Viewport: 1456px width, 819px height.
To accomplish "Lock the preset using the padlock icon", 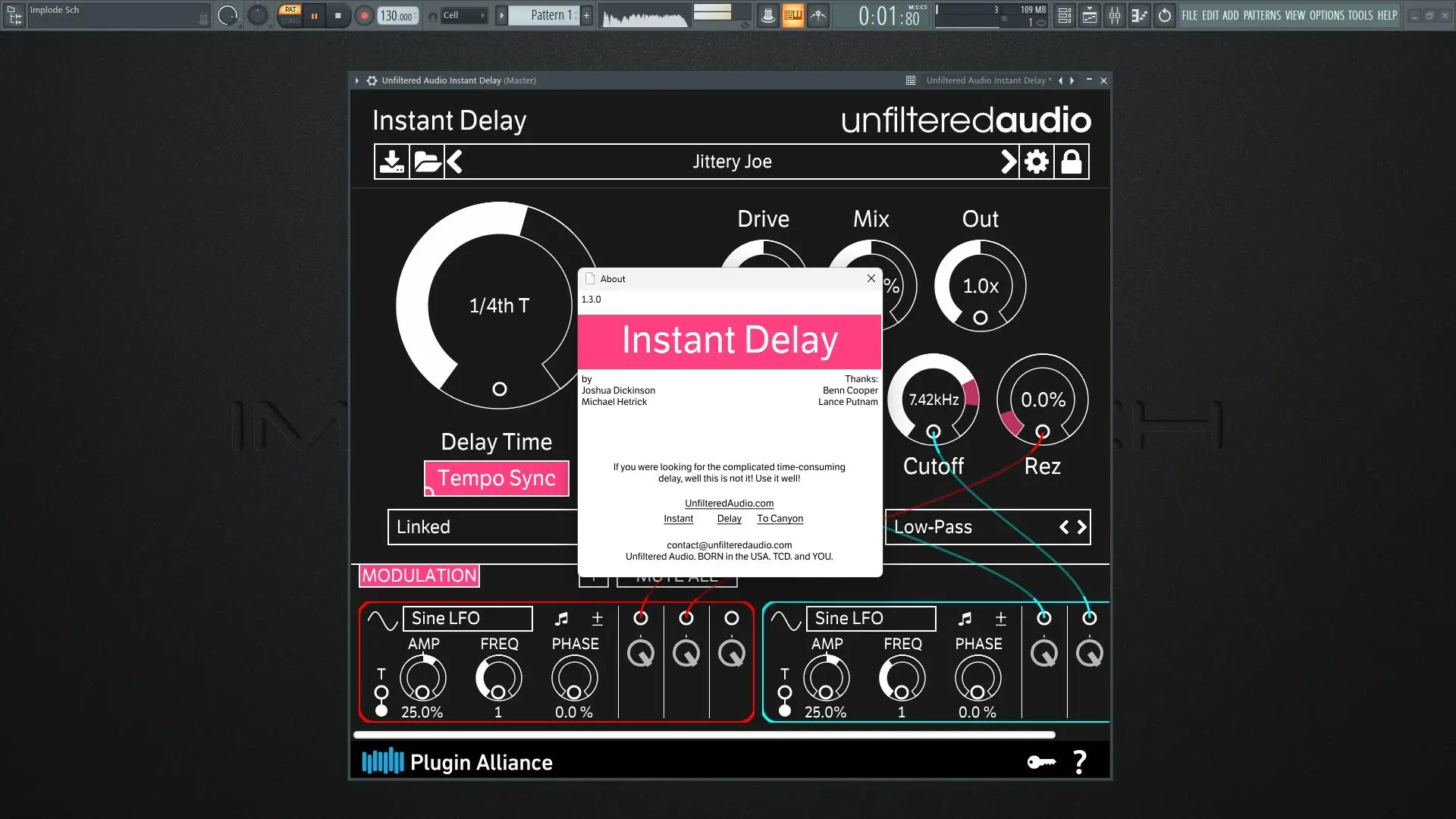I will 1072,161.
